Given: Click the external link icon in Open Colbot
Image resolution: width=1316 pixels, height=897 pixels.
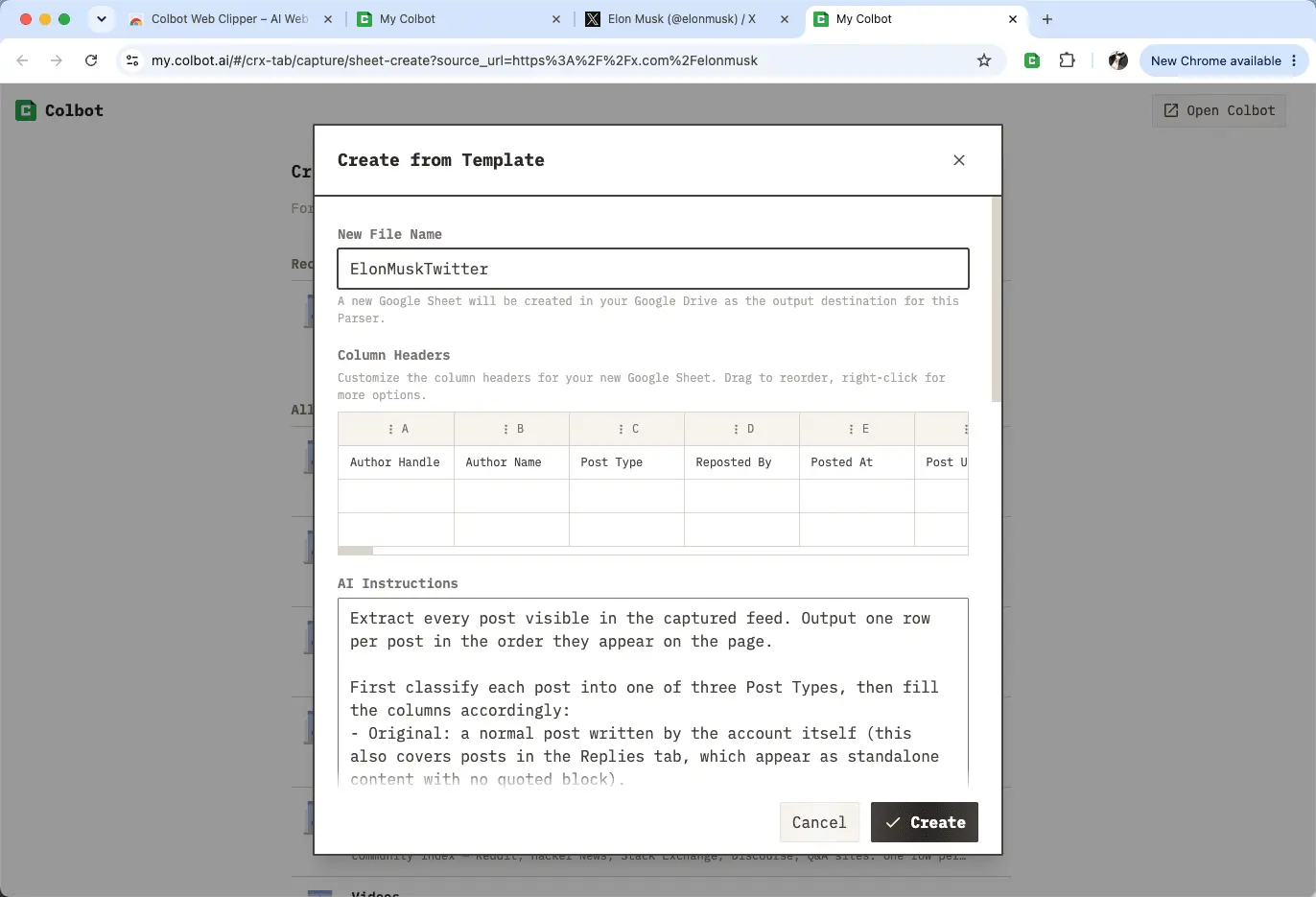Looking at the screenshot, I should pyautogui.click(x=1171, y=110).
